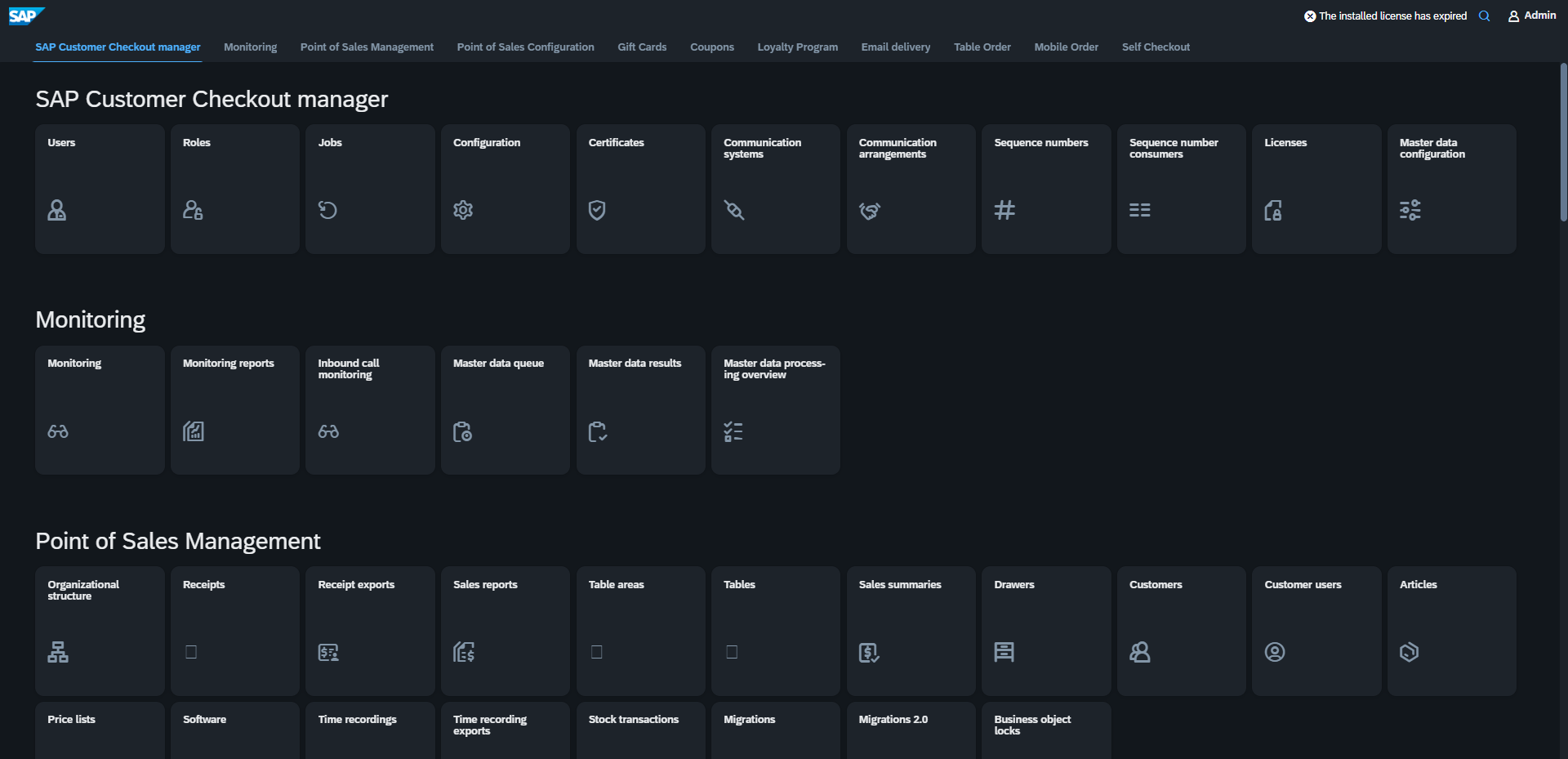Open Master data processing overview tile
This screenshot has height=759, width=1568.
click(x=775, y=409)
